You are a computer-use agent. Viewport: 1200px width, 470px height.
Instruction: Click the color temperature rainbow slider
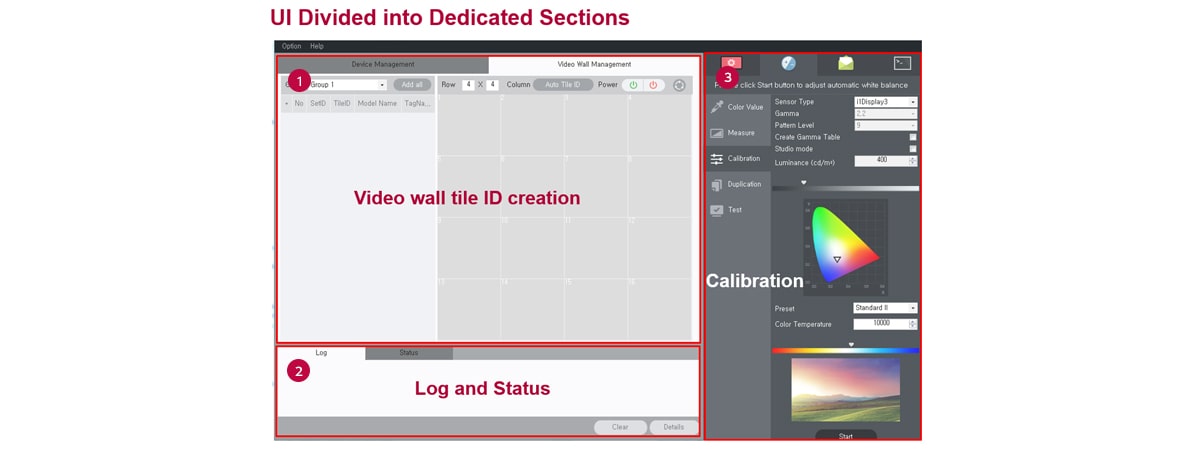(845, 351)
